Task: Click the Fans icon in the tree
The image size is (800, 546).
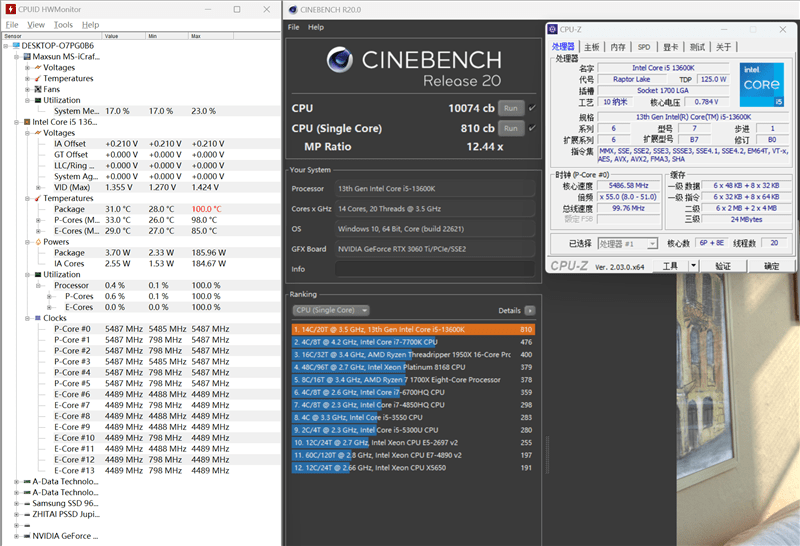Action: point(38,89)
